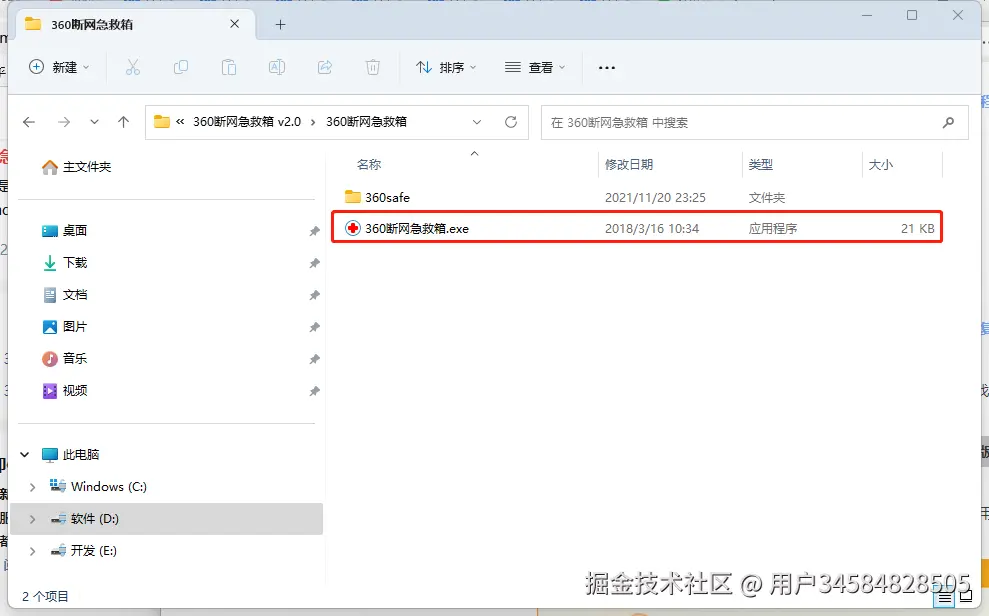Select file 360断网急救箱.exe
This screenshot has height=616, width=989.
[637, 228]
